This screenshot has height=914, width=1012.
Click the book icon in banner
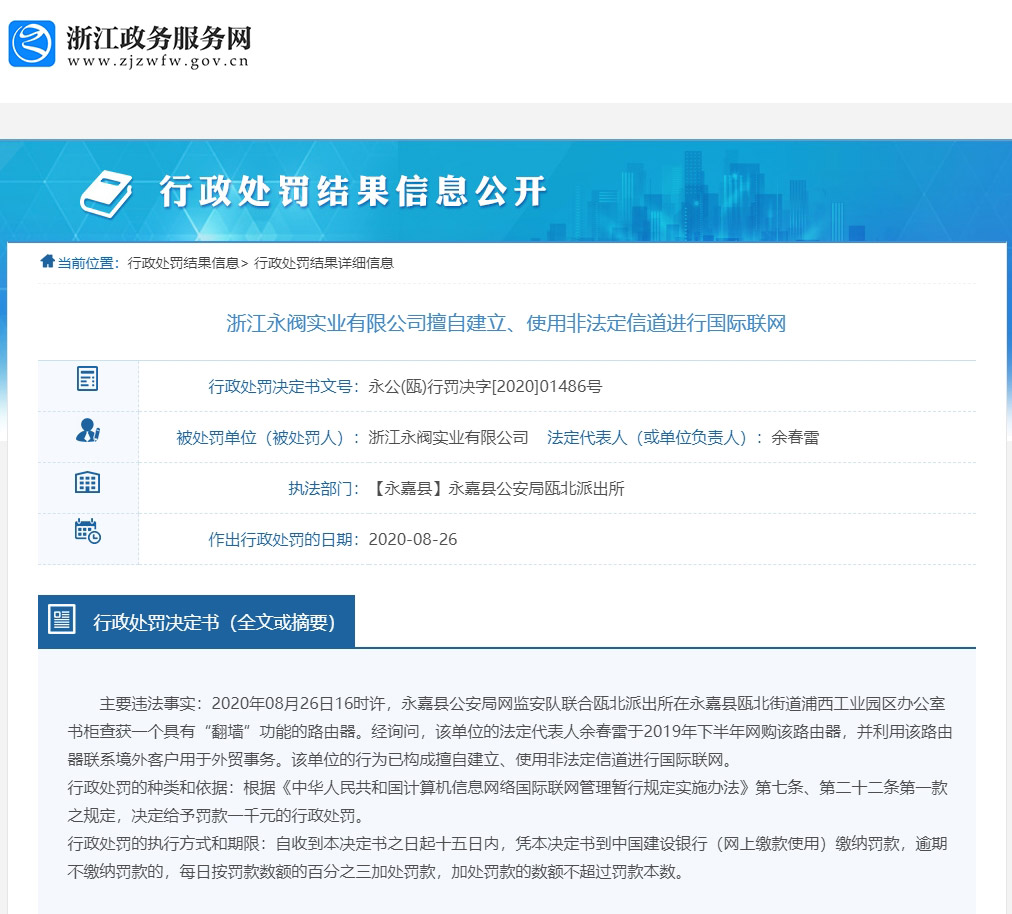(106, 191)
